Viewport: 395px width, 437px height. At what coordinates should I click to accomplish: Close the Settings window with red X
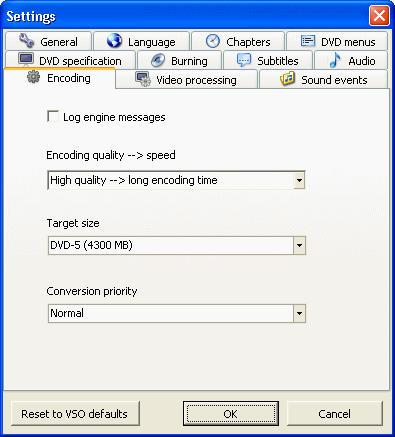tap(379, 16)
